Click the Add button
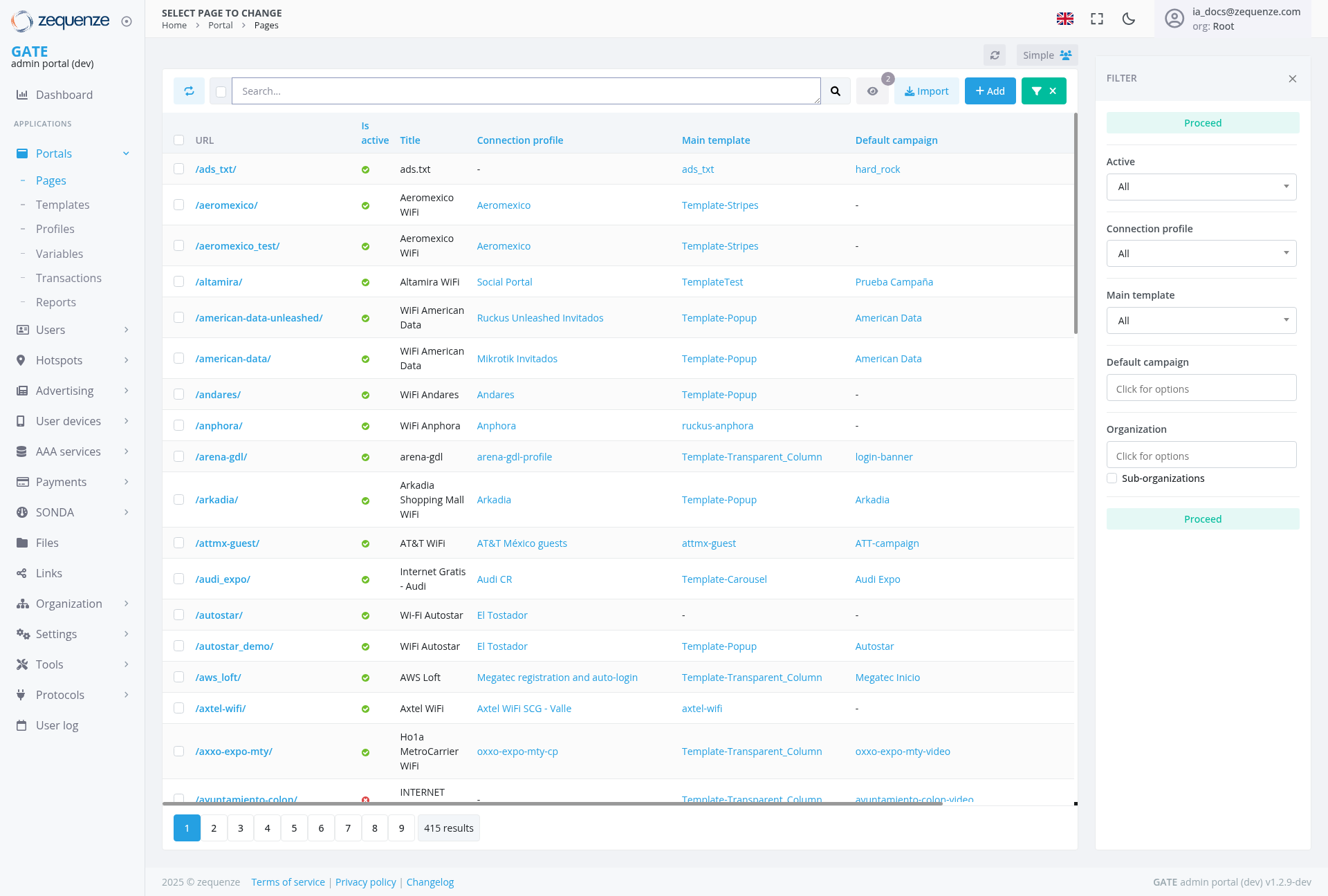 [x=990, y=91]
